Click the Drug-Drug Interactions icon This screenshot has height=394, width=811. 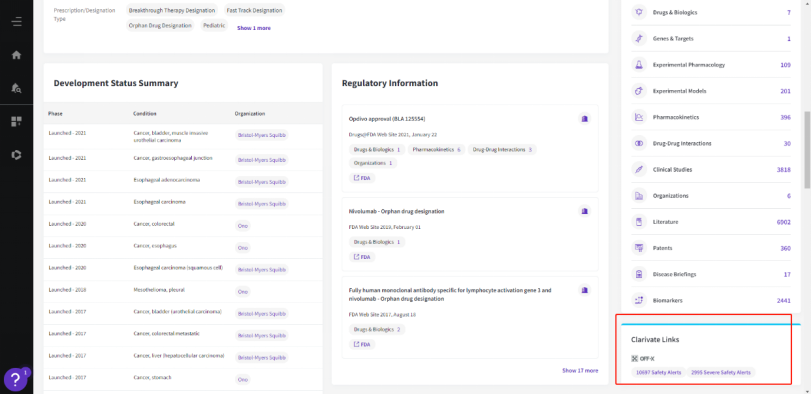click(x=639, y=143)
